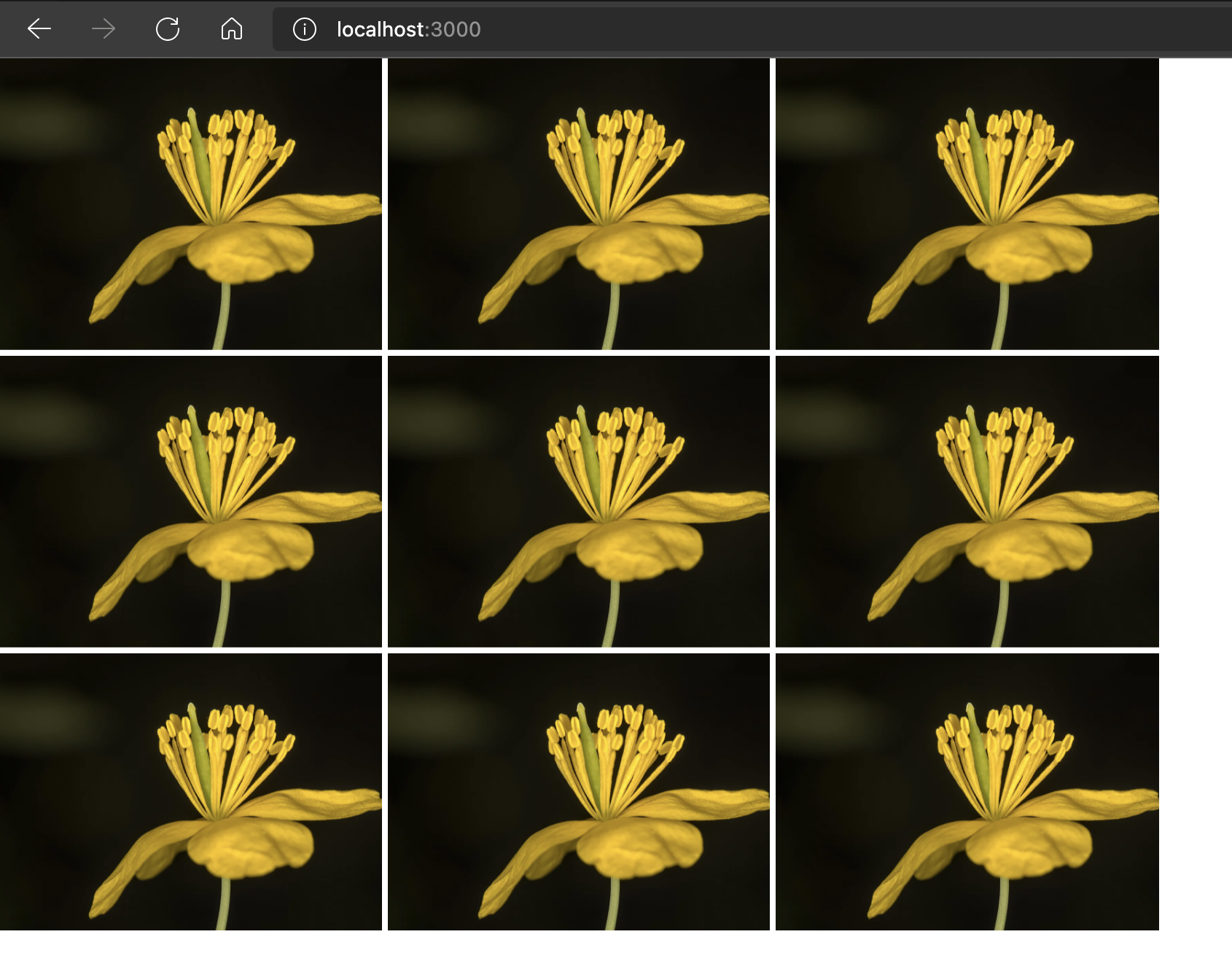This screenshot has height=980, width=1232.
Task: Open the browser home page icon
Action: 232,29
